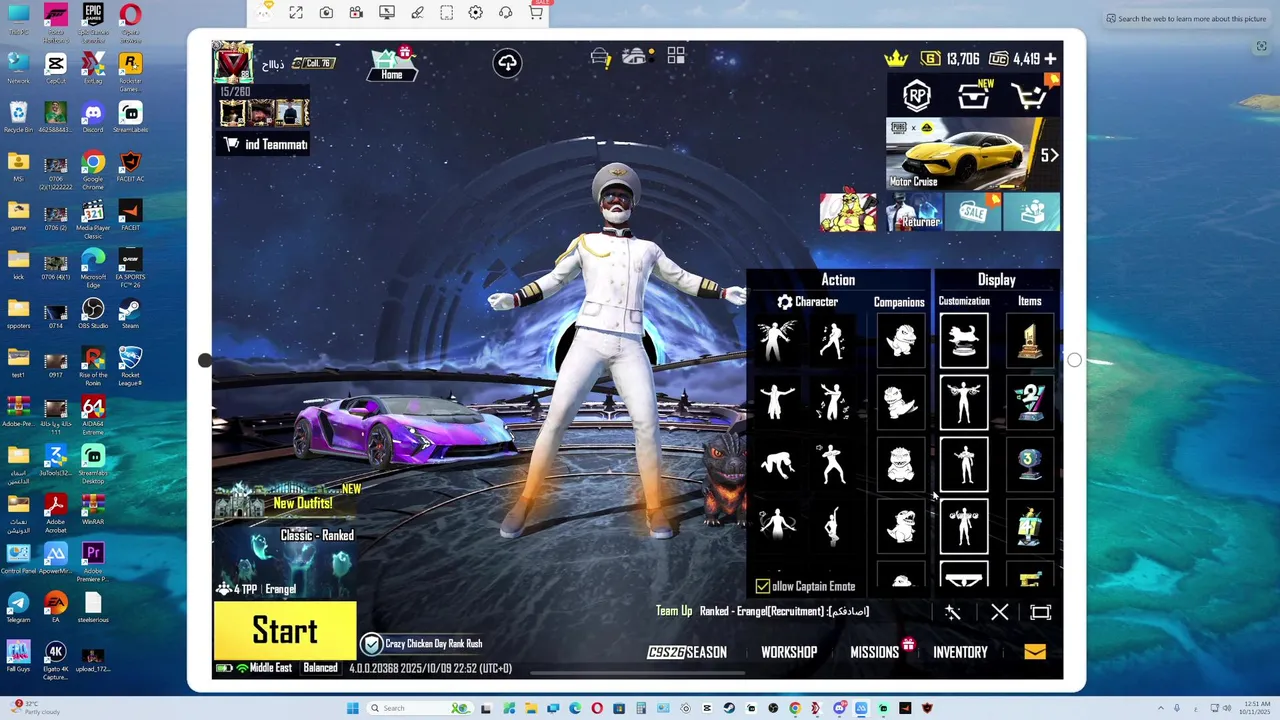Open the New Outfits promo banner
The width and height of the screenshot is (1280, 720).
[x=287, y=501]
